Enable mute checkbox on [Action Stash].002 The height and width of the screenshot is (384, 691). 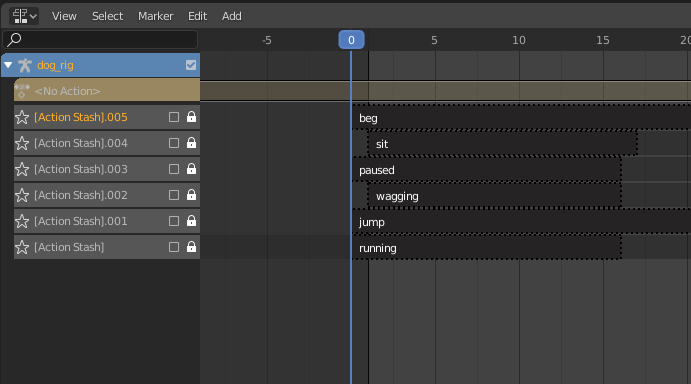[x=174, y=195]
